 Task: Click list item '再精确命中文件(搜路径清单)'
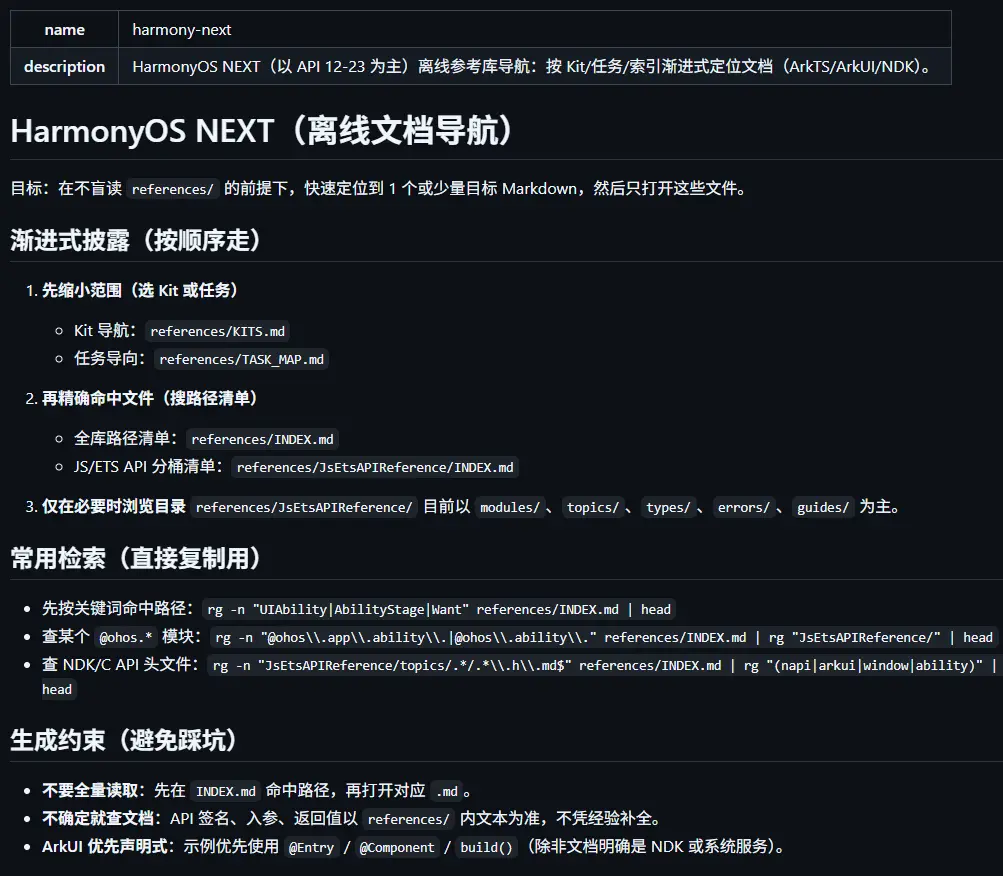[x=149, y=399]
